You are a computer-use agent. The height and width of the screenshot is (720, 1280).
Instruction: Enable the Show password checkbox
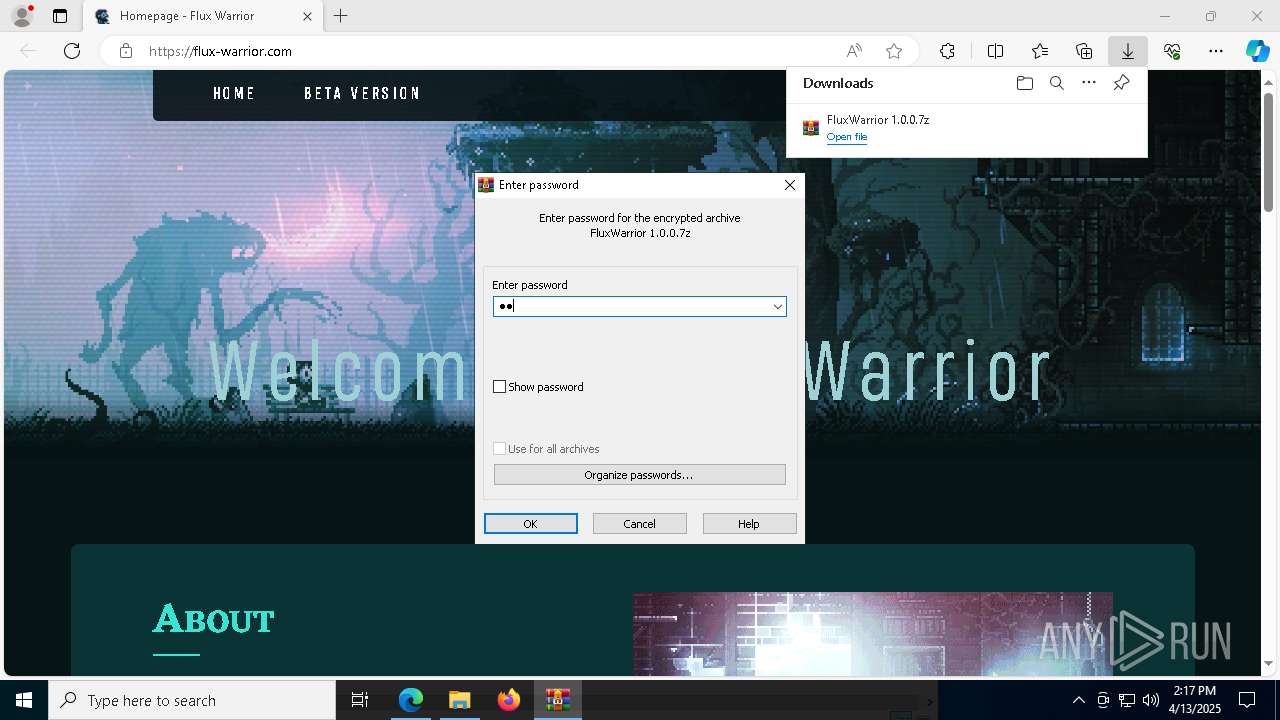pyautogui.click(x=500, y=387)
